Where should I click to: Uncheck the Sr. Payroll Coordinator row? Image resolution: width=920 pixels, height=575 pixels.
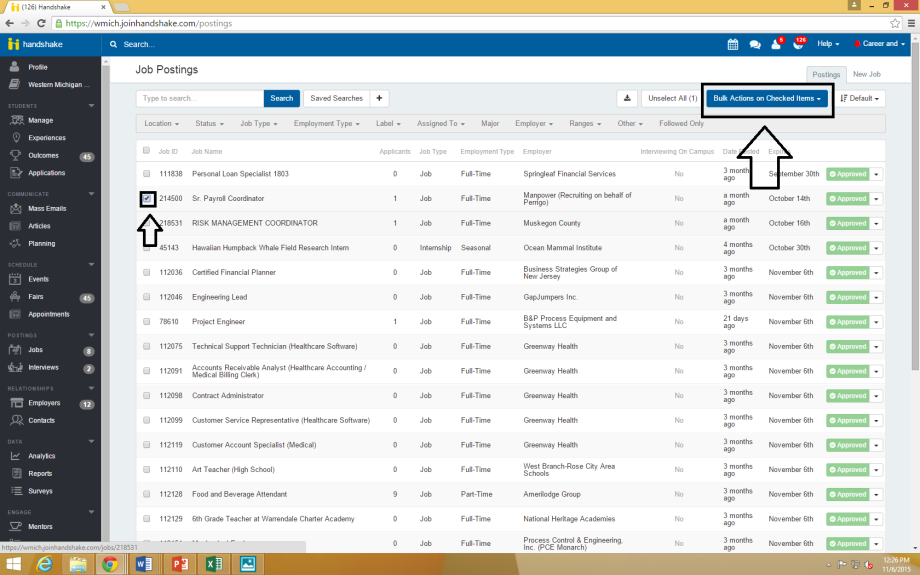click(147, 199)
